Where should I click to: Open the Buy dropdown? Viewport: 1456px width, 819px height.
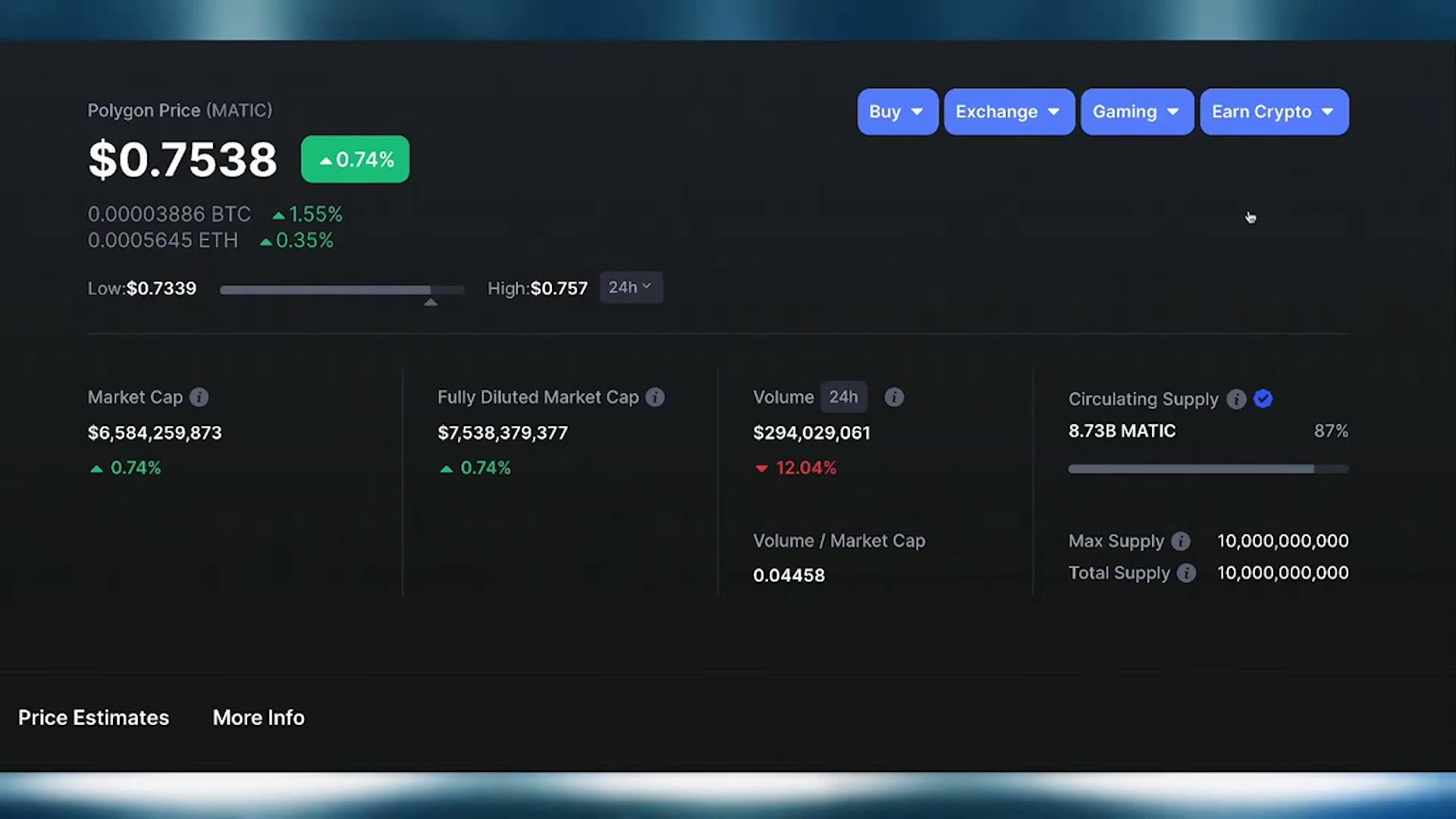click(897, 112)
